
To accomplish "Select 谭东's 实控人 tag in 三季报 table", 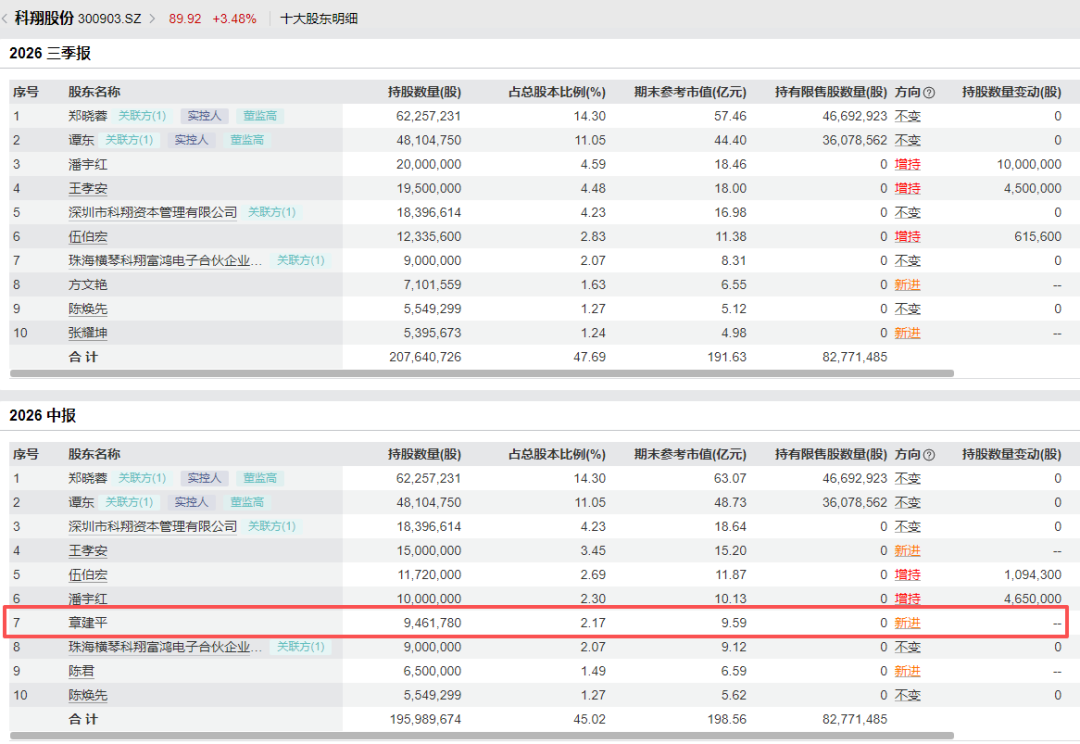I will [x=191, y=140].
